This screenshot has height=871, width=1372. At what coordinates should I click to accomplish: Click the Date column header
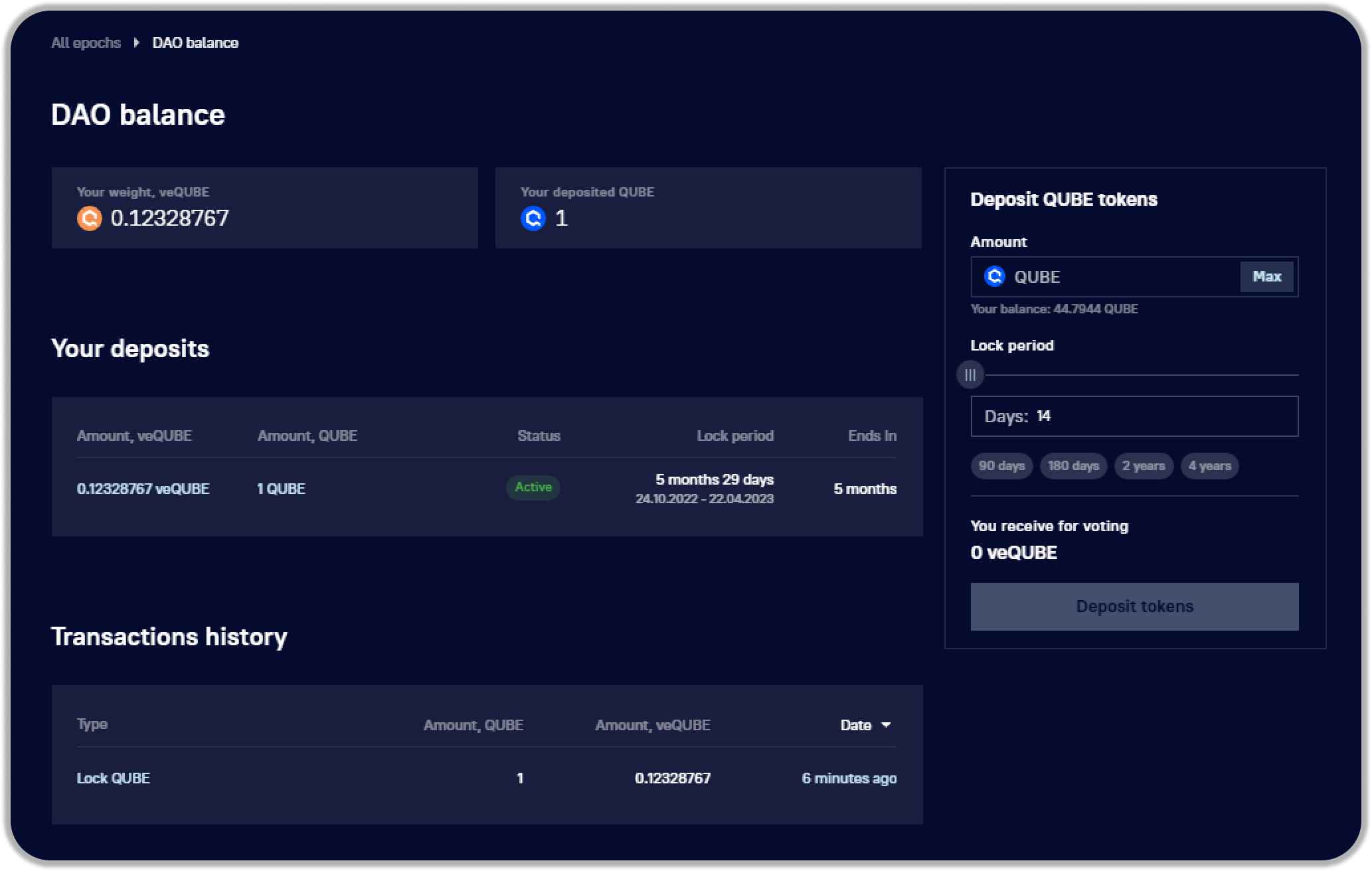tap(856, 725)
